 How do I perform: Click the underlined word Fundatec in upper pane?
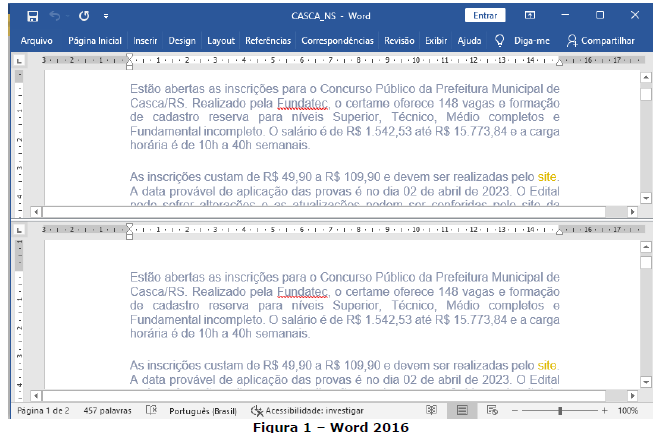point(302,103)
